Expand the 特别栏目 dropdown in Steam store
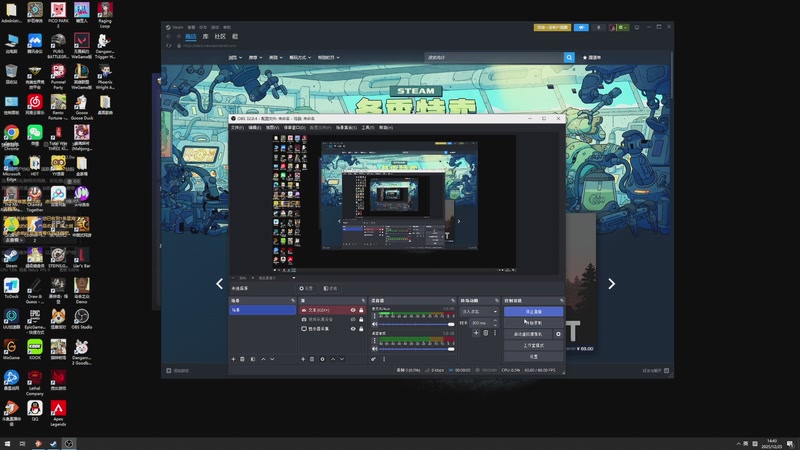Image resolution: width=800 pixels, height=450 pixels. (x=329, y=58)
